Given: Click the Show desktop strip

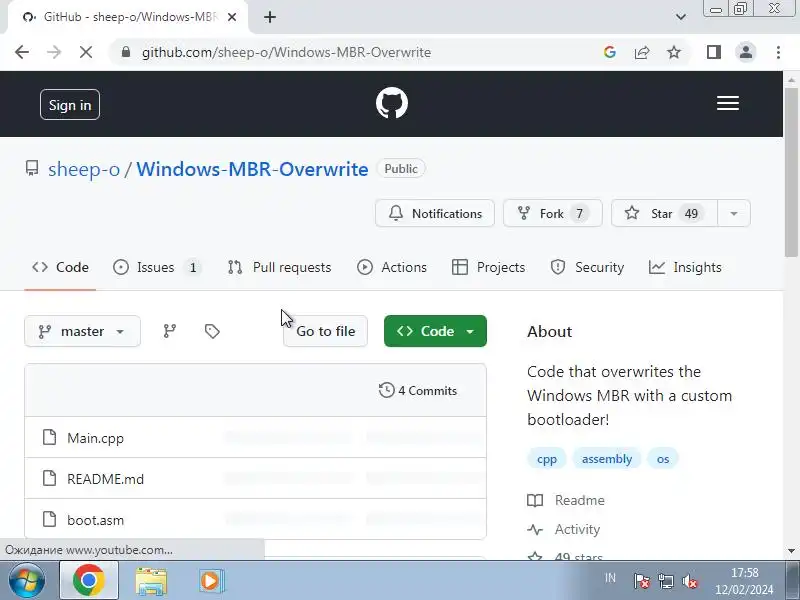Looking at the screenshot, I should (795, 581).
